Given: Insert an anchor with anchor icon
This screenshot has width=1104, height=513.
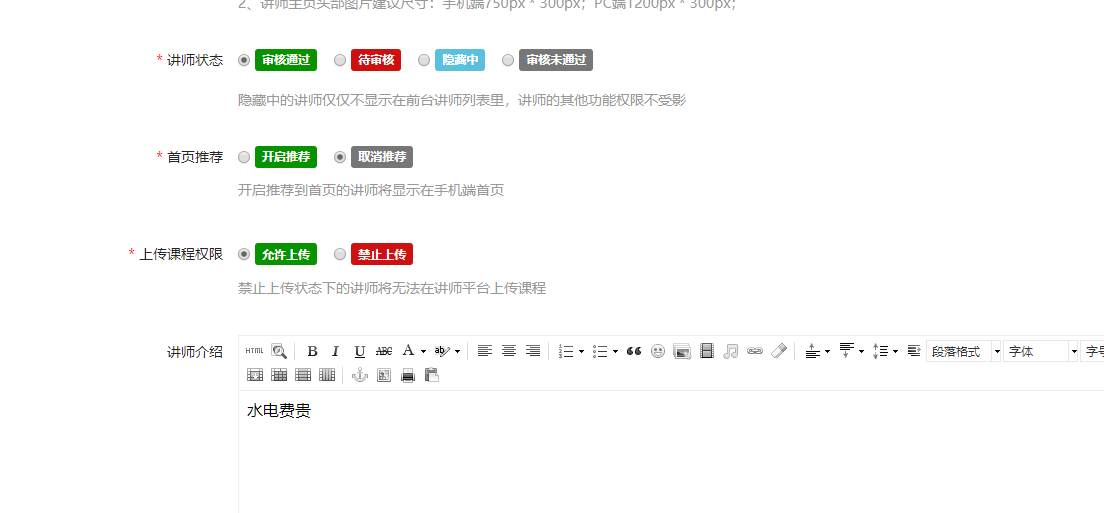Looking at the screenshot, I should click(360, 375).
